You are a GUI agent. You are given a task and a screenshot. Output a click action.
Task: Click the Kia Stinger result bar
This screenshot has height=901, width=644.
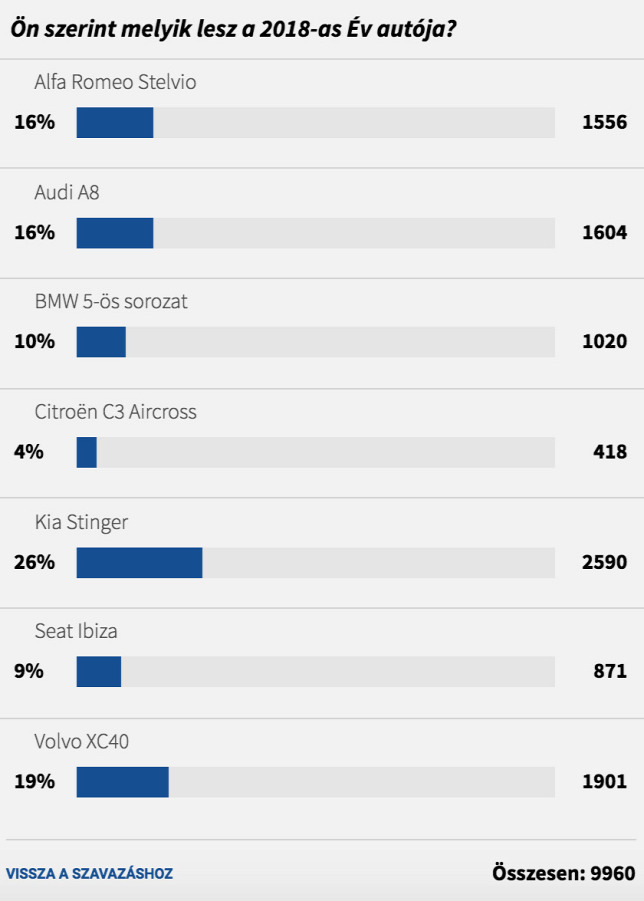pyautogui.click(x=315, y=563)
